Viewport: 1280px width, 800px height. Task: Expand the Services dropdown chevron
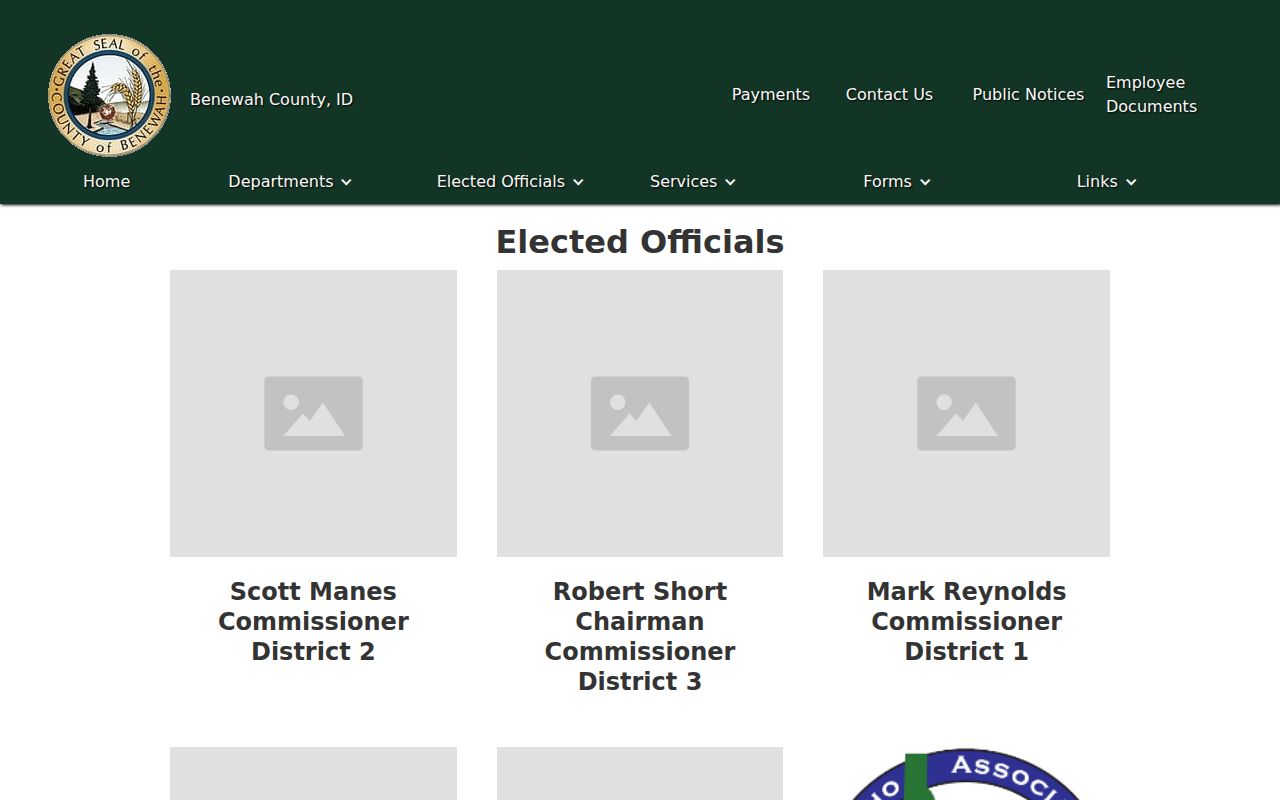click(x=730, y=182)
